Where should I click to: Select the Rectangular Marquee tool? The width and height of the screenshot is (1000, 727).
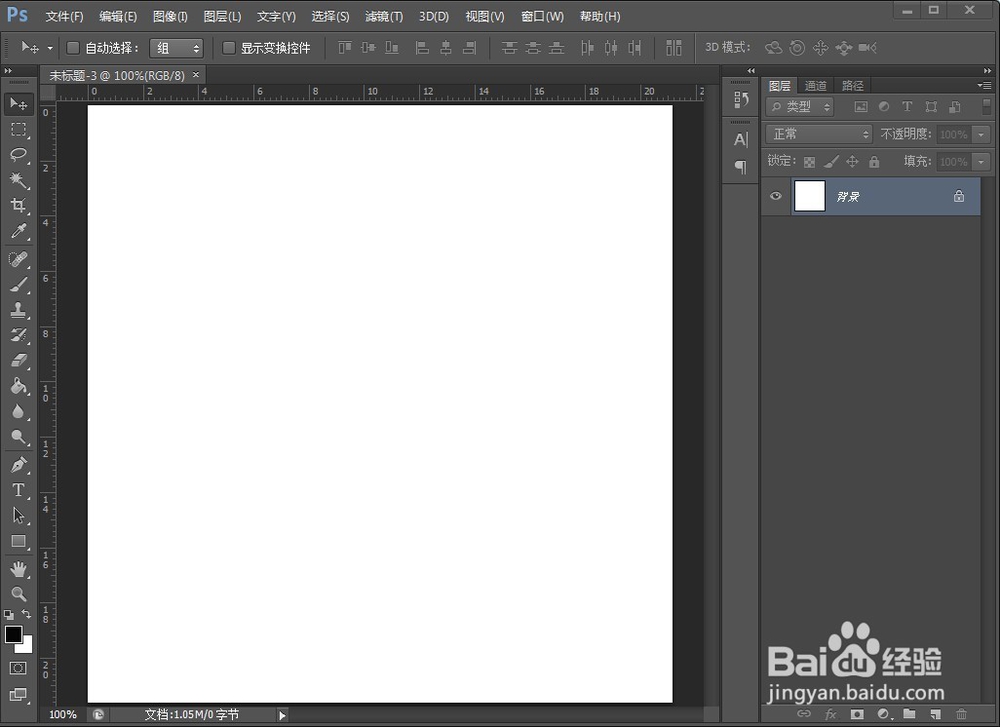18,129
